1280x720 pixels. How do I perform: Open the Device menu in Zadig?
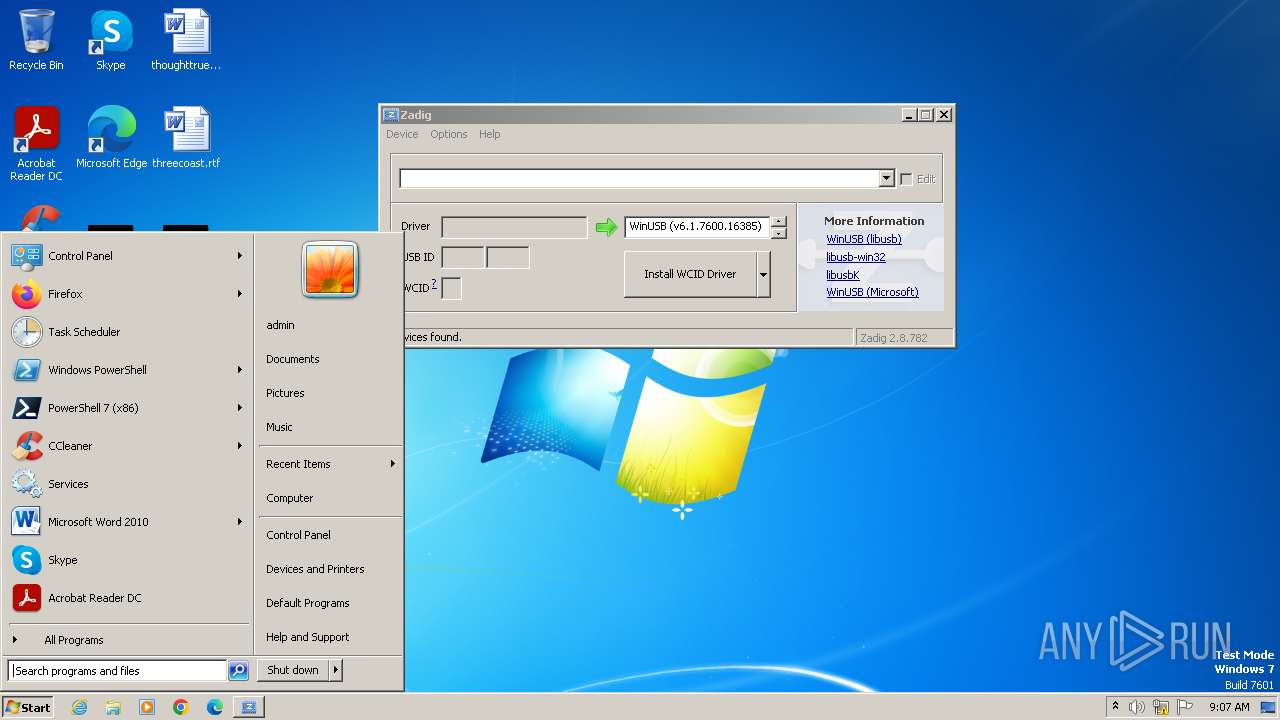pos(402,134)
